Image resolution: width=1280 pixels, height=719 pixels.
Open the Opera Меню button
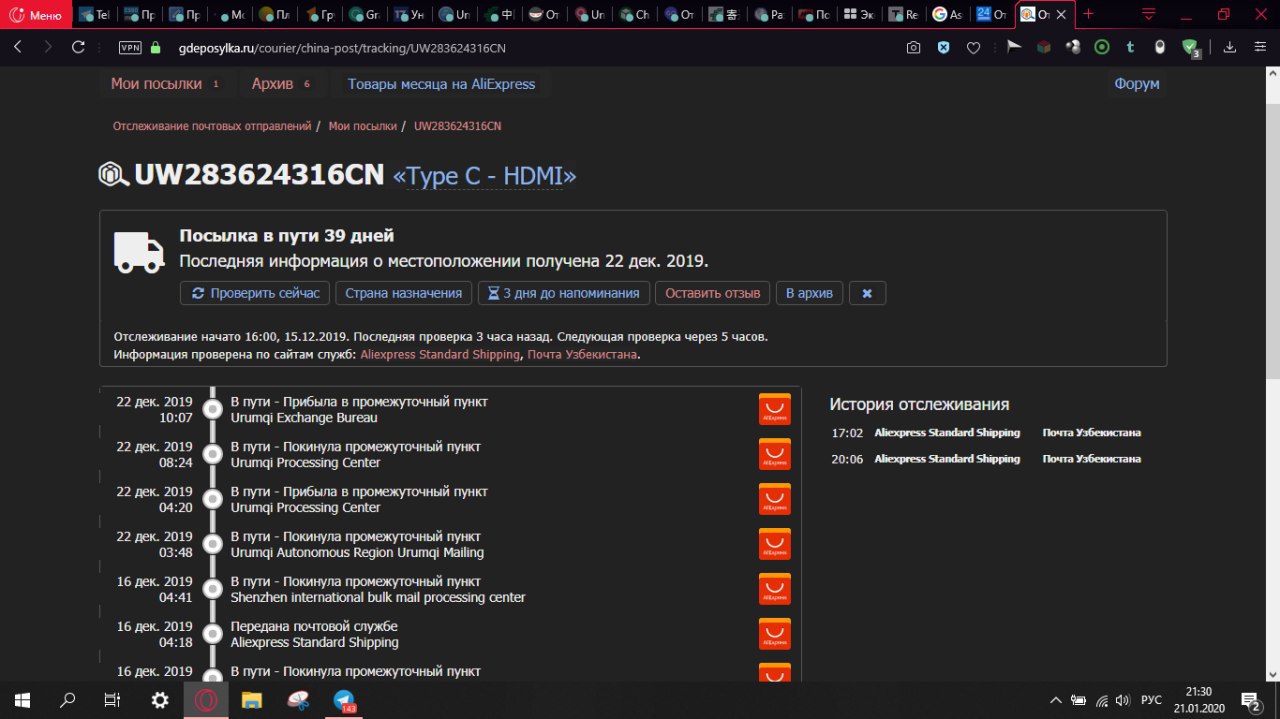point(36,14)
